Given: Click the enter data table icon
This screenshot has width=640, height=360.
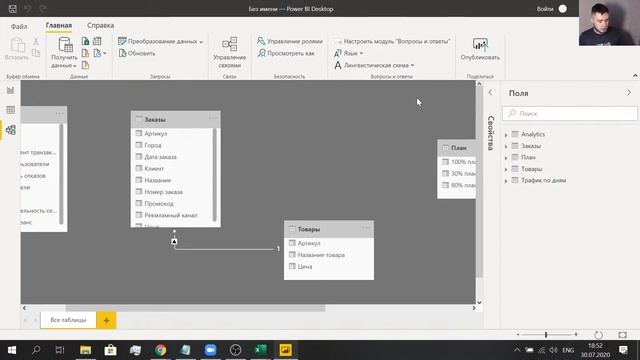Looking at the screenshot, I should click(x=97, y=41).
